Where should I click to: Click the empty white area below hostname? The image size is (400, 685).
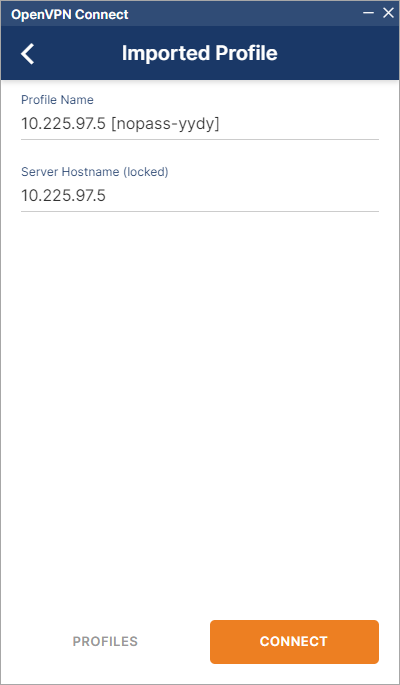point(200,393)
